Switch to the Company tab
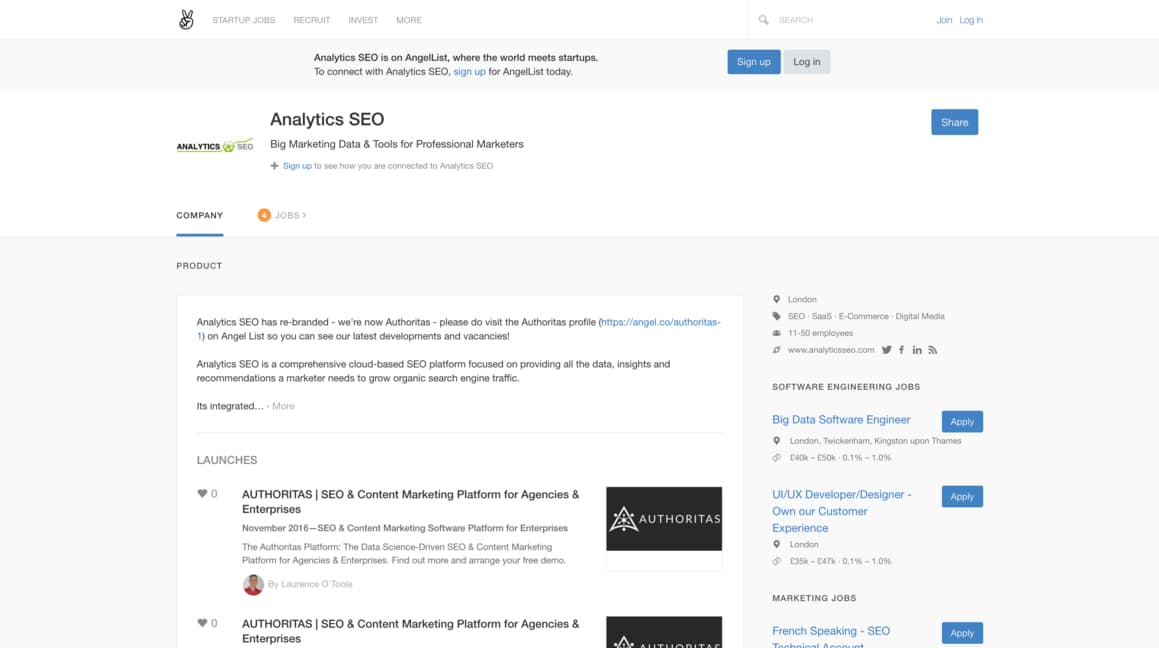 click(200, 216)
